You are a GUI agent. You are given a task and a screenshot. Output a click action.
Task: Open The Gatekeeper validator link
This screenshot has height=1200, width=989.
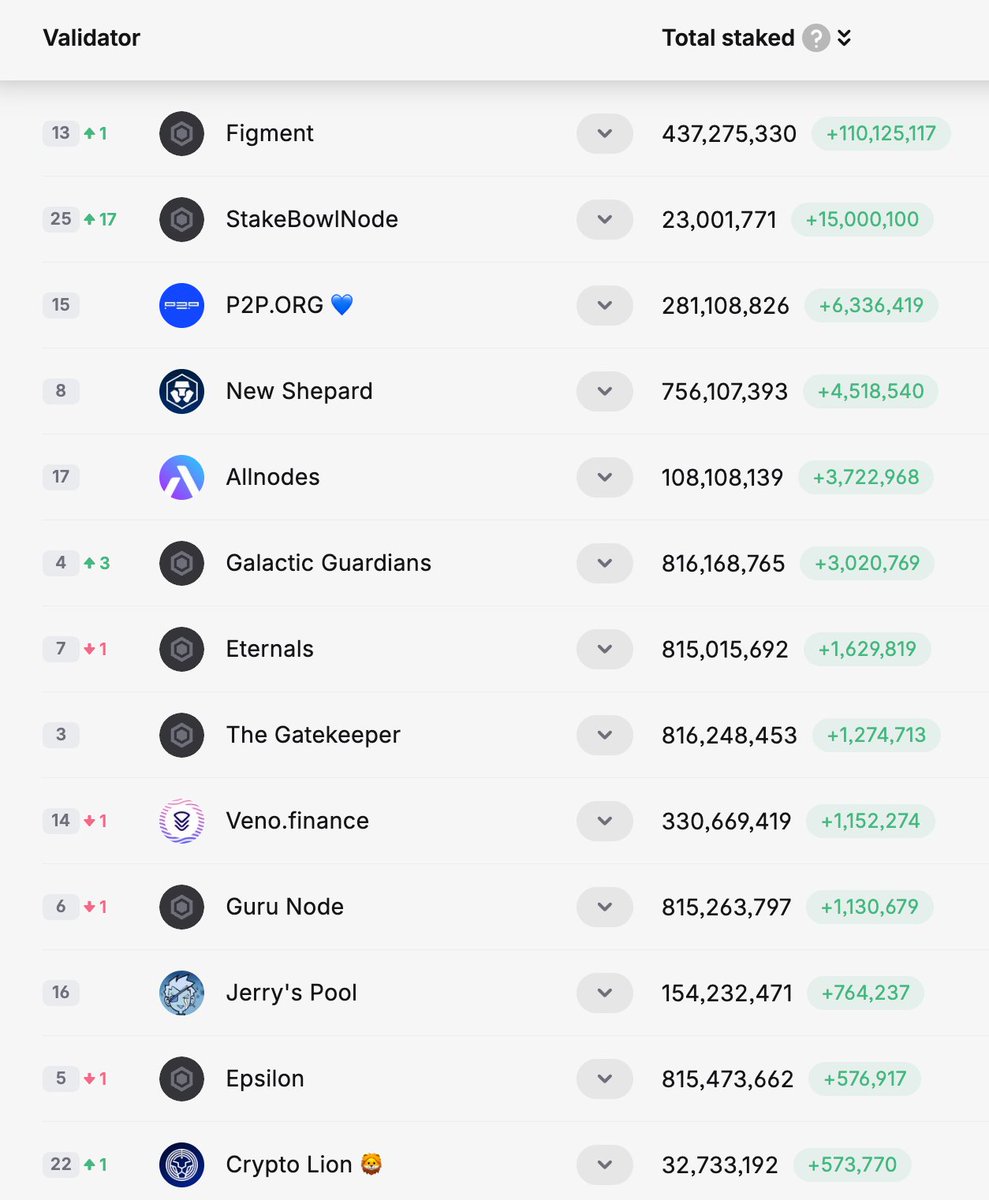(x=313, y=735)
